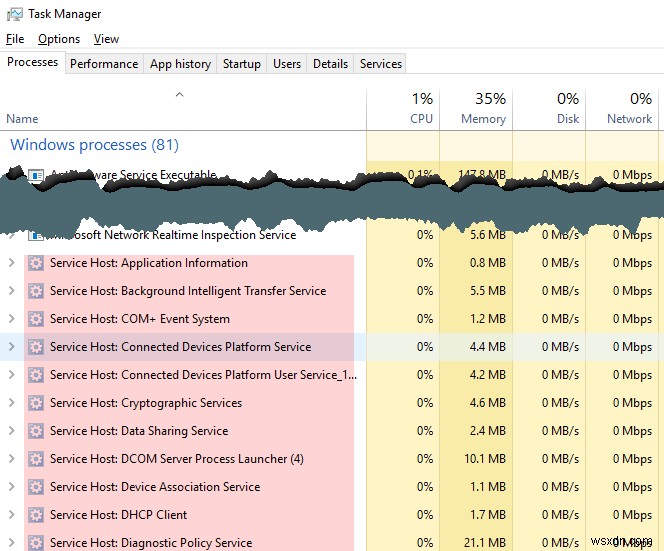Image resolution: width=664 pixels, height=551 pixels.
Task: Click gear icon of Background Intelligent Transfer Service
Action: point(36,291)
